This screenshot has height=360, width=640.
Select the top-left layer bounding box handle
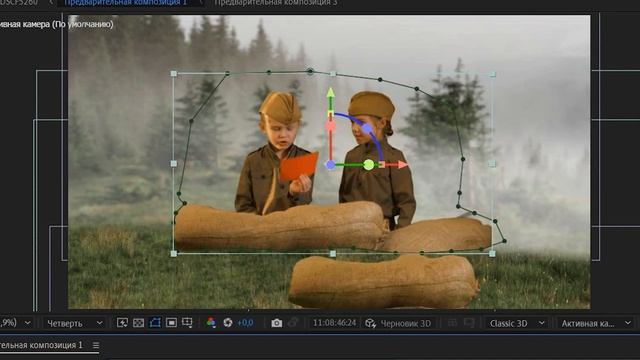click(x=174, y=74)
